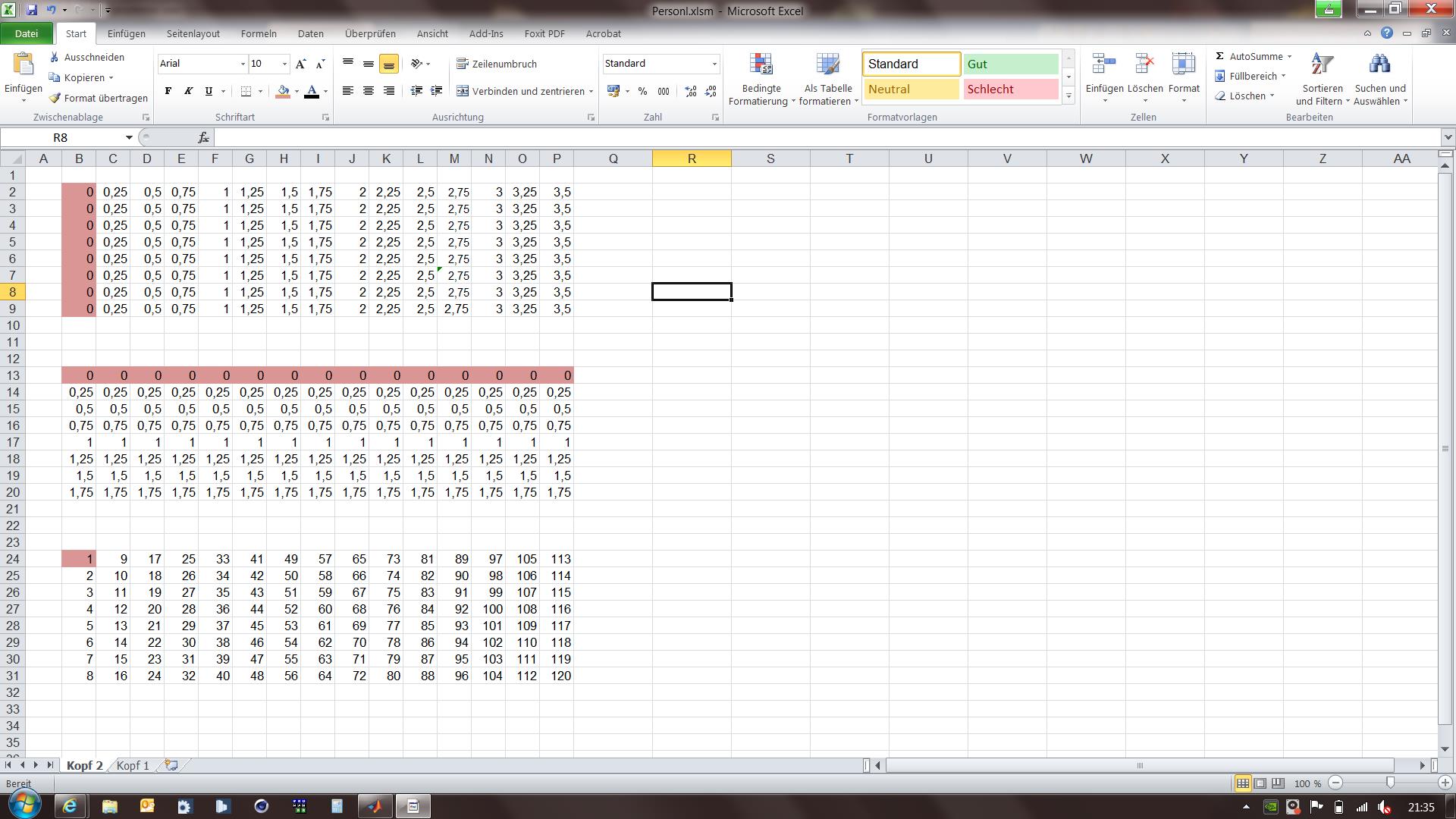Click the Verbinden und zentrieren icon
The image size is (1456, 819).
click(463, 91)
